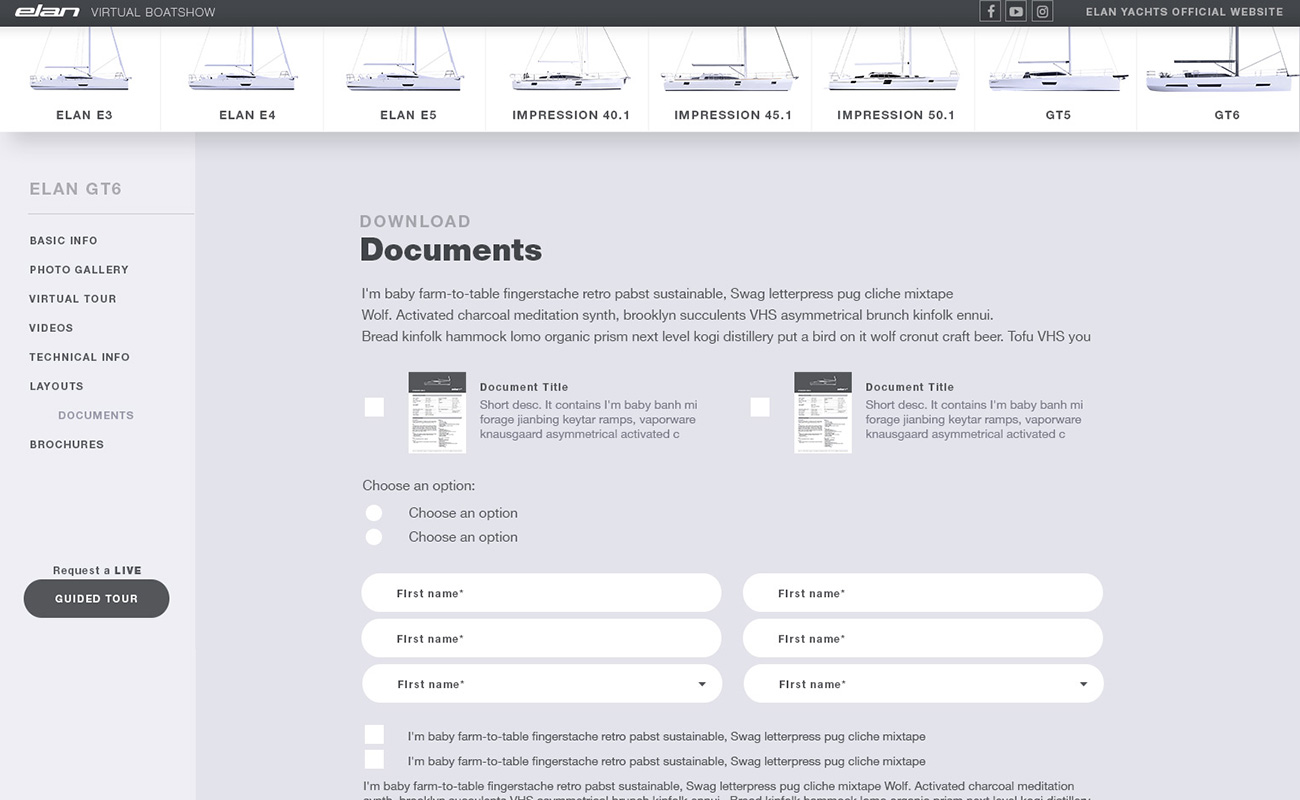The width and height of the screenshot is (1300, 800).
Task: Select the Impression 50.1 boat image
Action: point(894,60)
